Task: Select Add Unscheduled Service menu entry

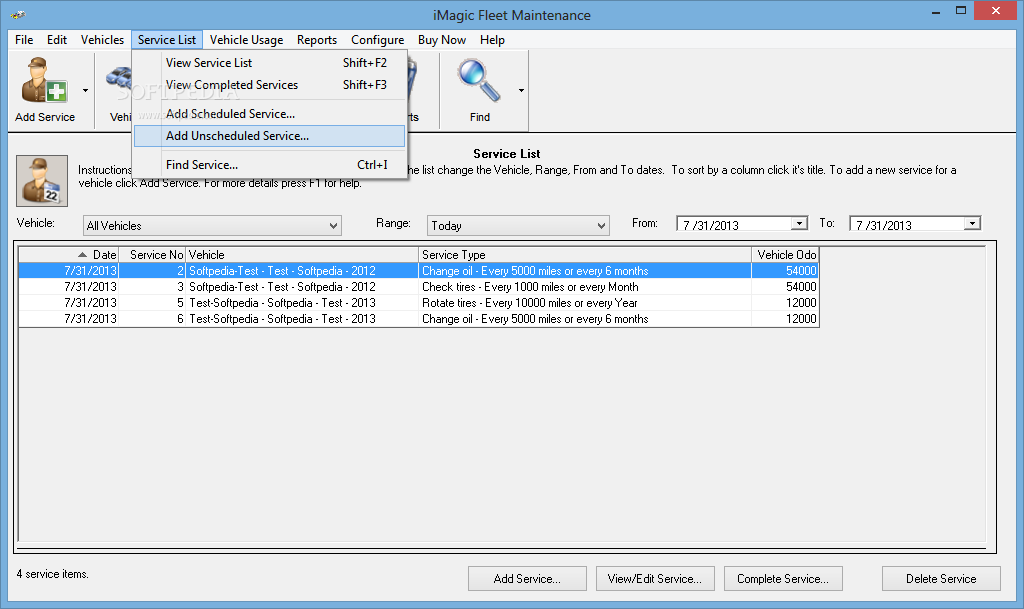Action: (x=269, y=136)
